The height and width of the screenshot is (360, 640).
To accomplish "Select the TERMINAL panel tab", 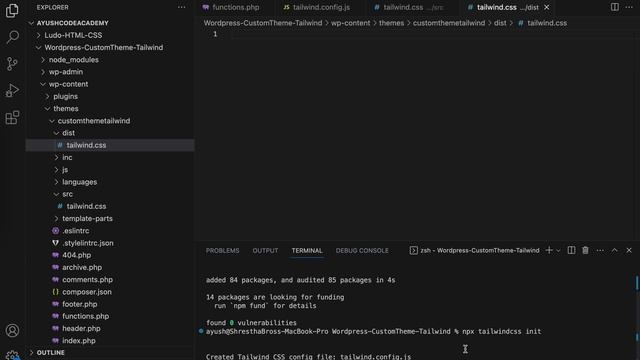I will pyautogui.click(x=307, y=251).
